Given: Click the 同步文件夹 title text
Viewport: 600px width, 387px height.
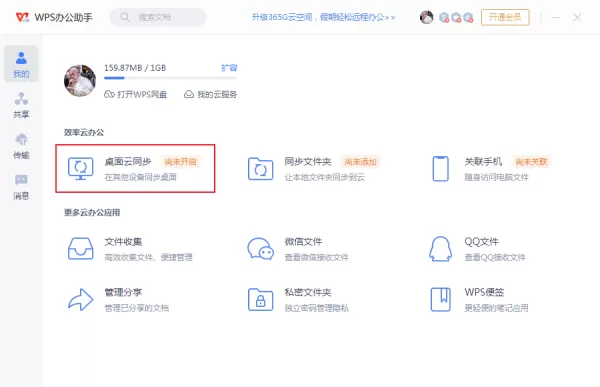Looking at the screenshot, I should 308,162.
